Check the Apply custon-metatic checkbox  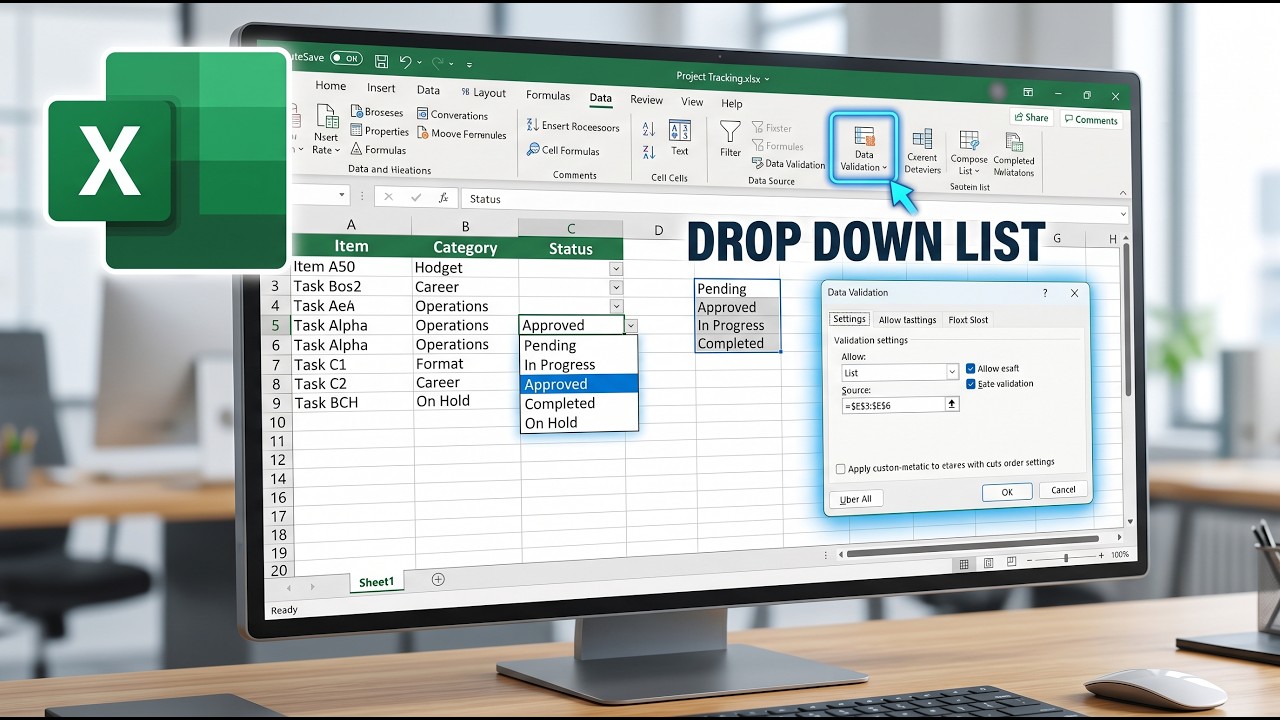click(x=840, y=469)
